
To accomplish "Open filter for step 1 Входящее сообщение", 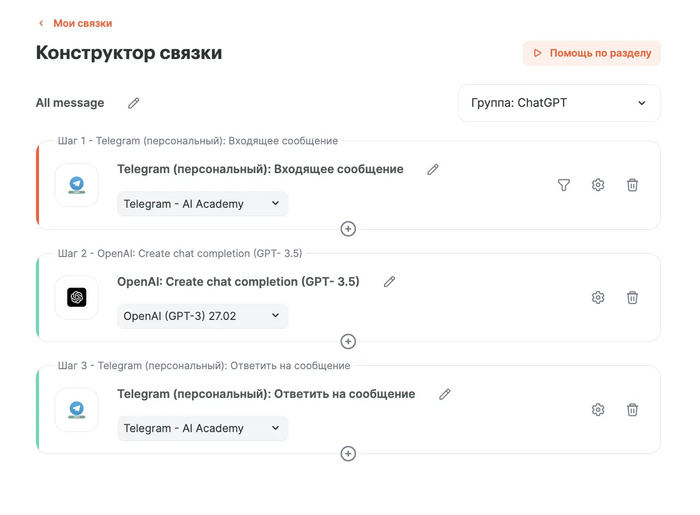I will coord(564,185).
